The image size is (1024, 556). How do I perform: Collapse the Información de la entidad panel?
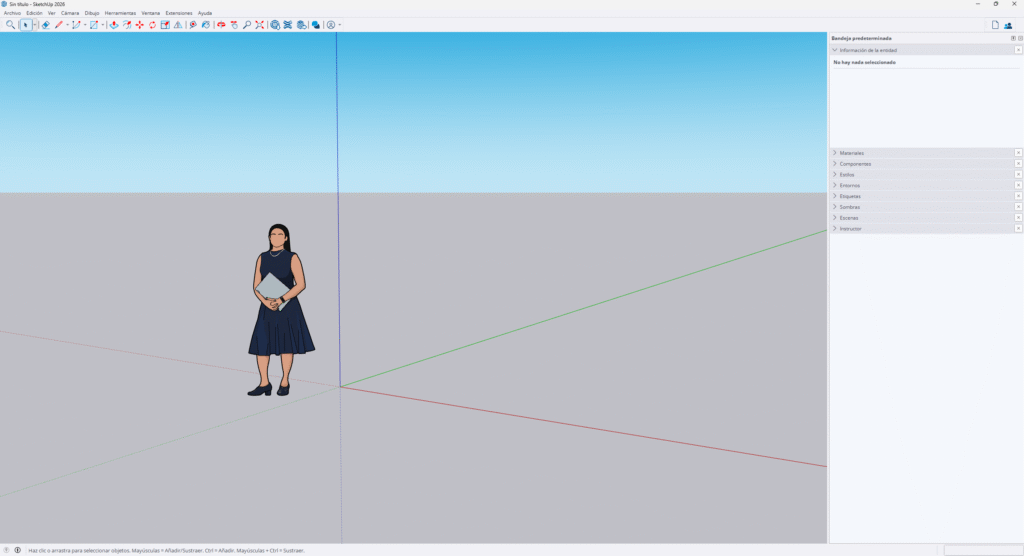point(868,49)
